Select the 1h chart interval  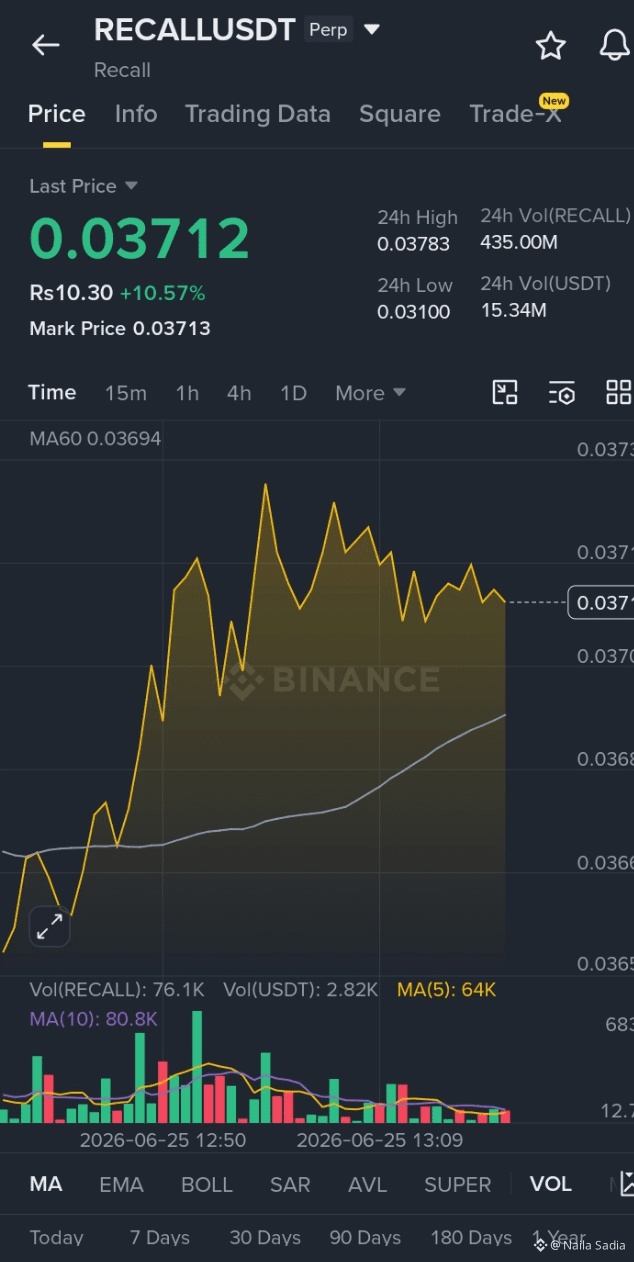(x=187, y=393)
